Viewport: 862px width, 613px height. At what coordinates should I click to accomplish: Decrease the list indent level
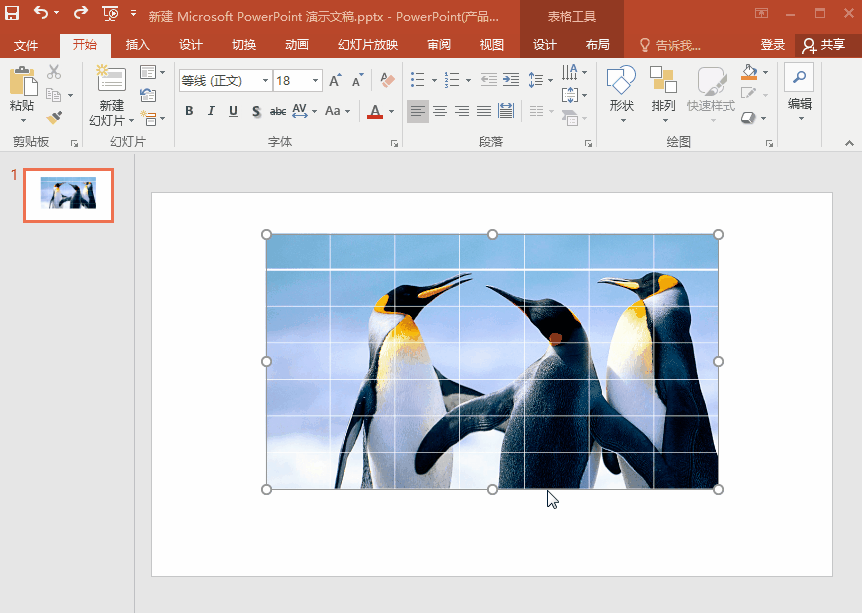coord(488,80)
